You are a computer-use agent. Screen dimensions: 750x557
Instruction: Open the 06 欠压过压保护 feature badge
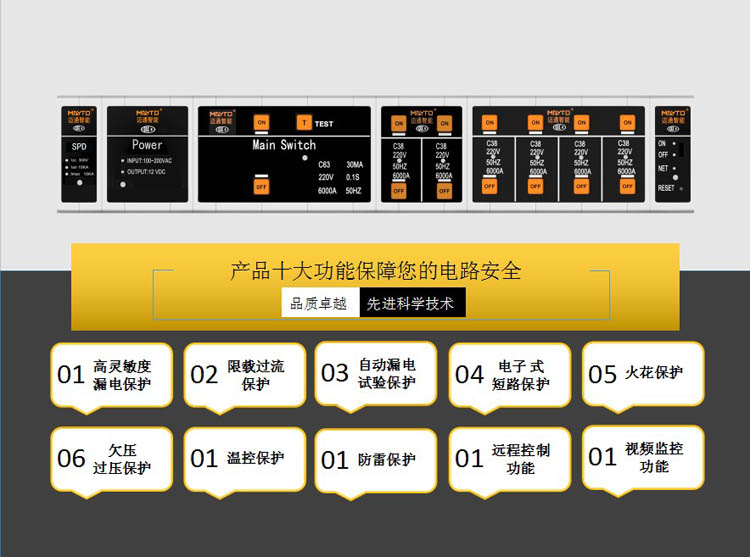111,459
